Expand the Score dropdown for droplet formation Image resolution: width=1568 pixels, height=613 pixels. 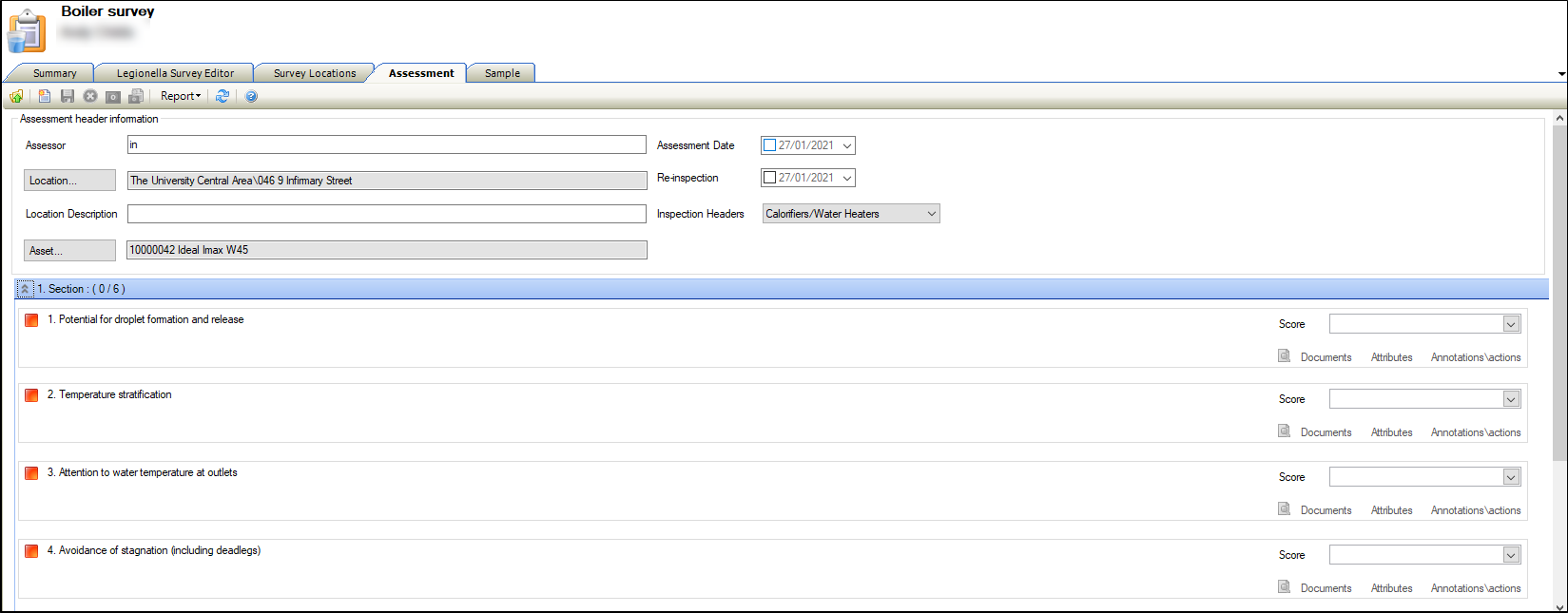point(1510,325)
